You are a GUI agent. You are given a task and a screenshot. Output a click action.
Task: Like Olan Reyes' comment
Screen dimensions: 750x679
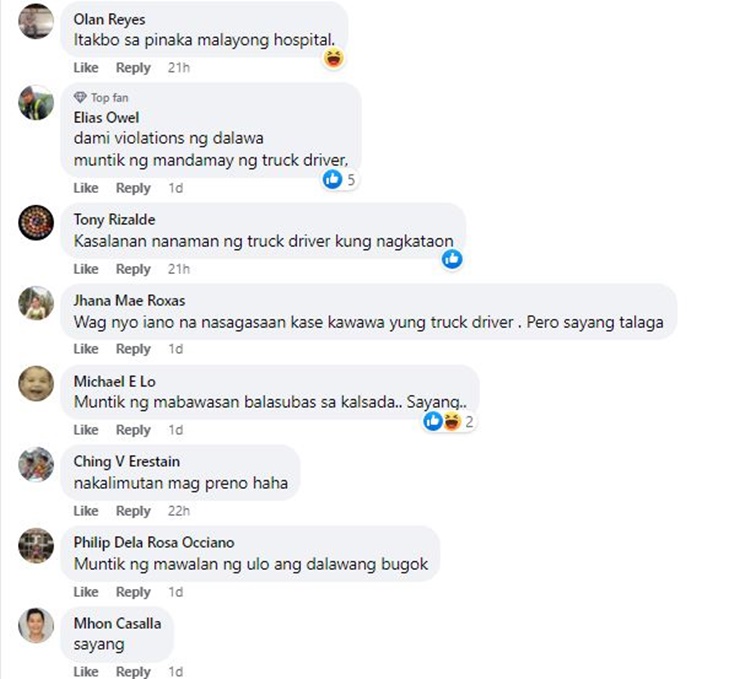pos(86,67)
